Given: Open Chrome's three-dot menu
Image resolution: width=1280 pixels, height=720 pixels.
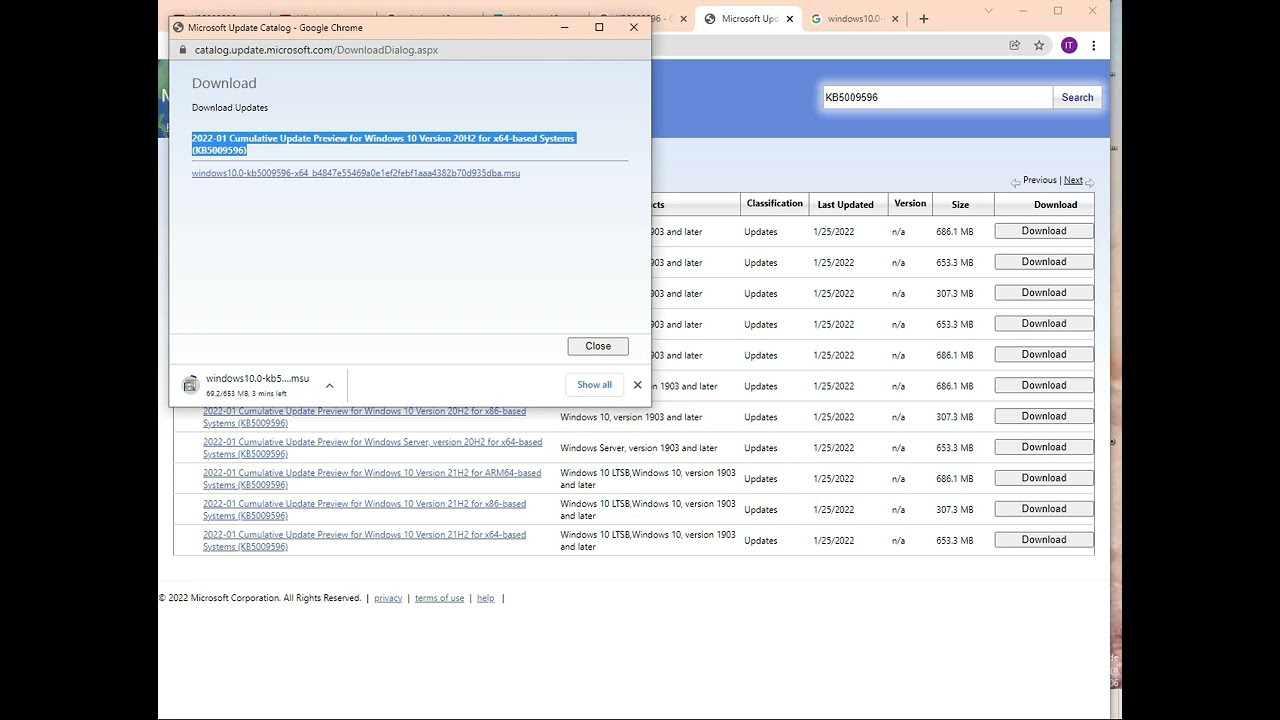Looking at the screenshot, I should (x=1094, y=45).
